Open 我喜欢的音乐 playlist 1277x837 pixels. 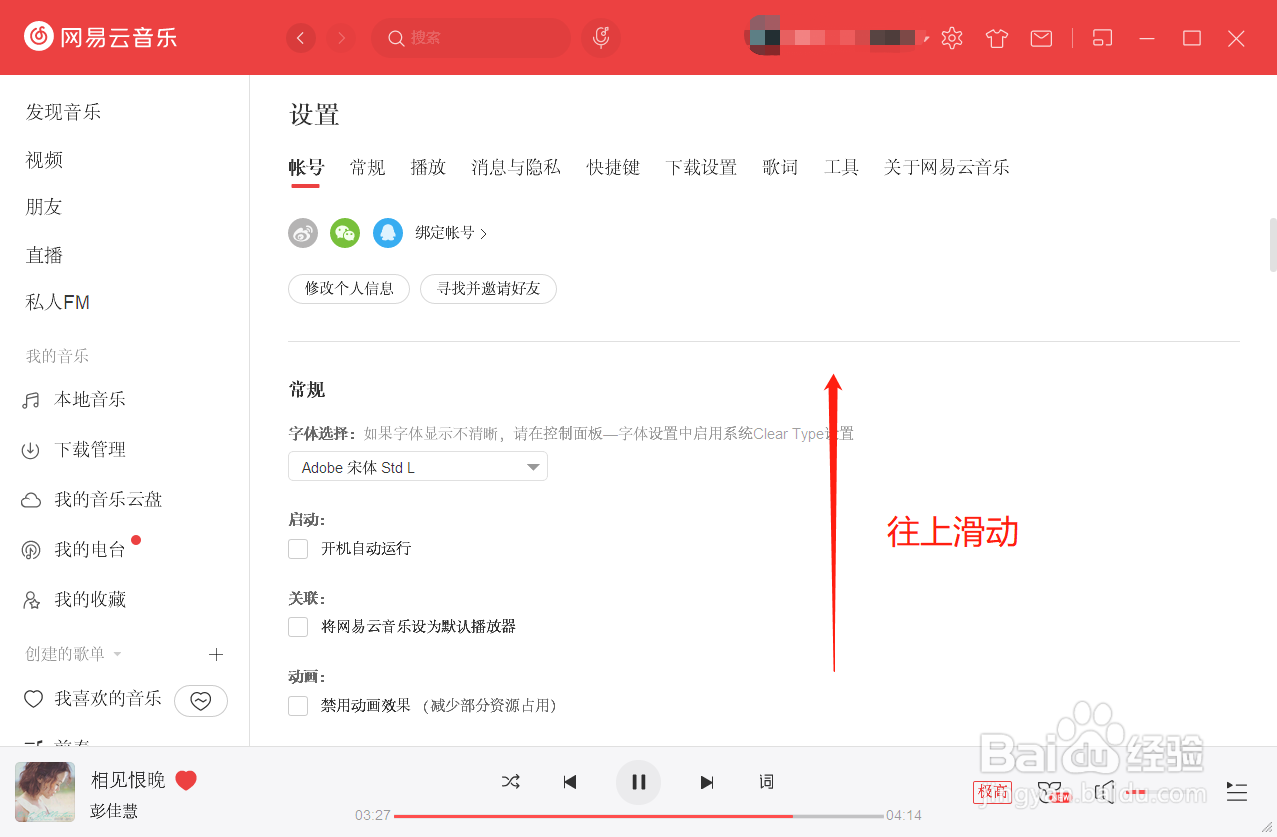coord(108,699)
